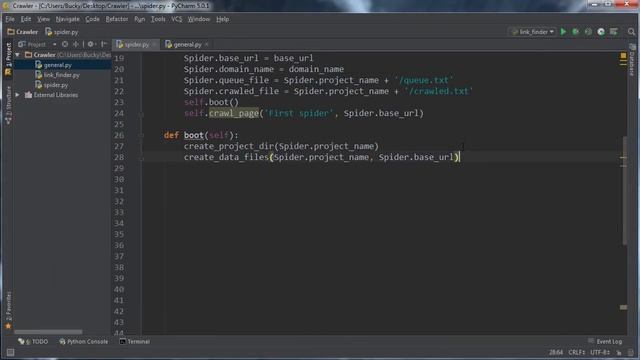Open the Tools menu
This screenshot has height=360, width=640.
(x=158, y=19)
